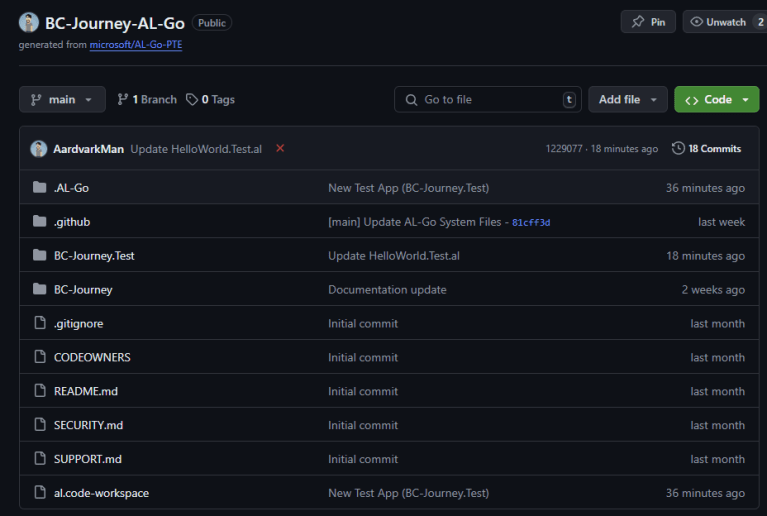
Task: Open the SUPPORT.md file
Action: coord(88,459)
